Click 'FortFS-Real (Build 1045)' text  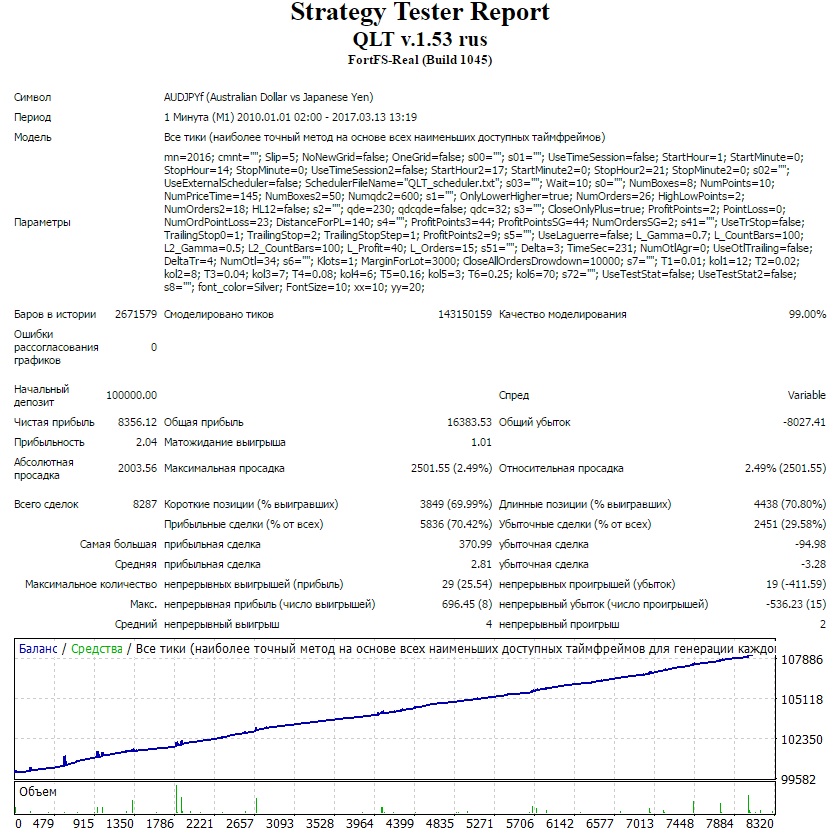420,60
